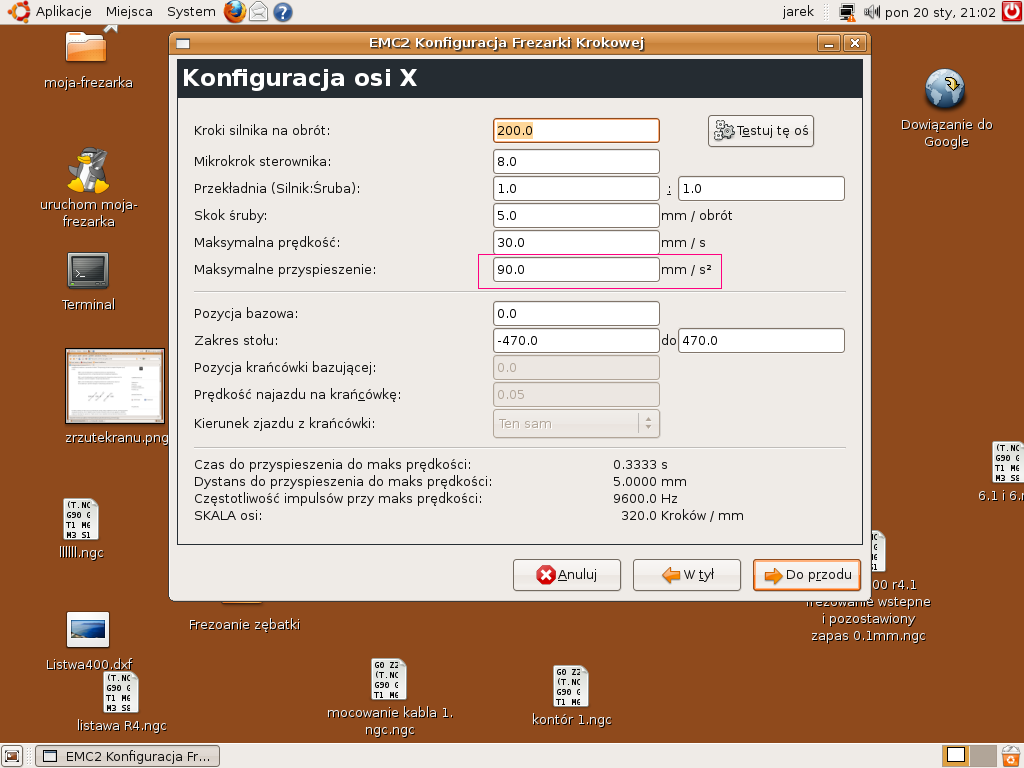Click the Maksymalna prędkość field
The height and width of the screenshot is (768, 1024).
click(576, 242)
